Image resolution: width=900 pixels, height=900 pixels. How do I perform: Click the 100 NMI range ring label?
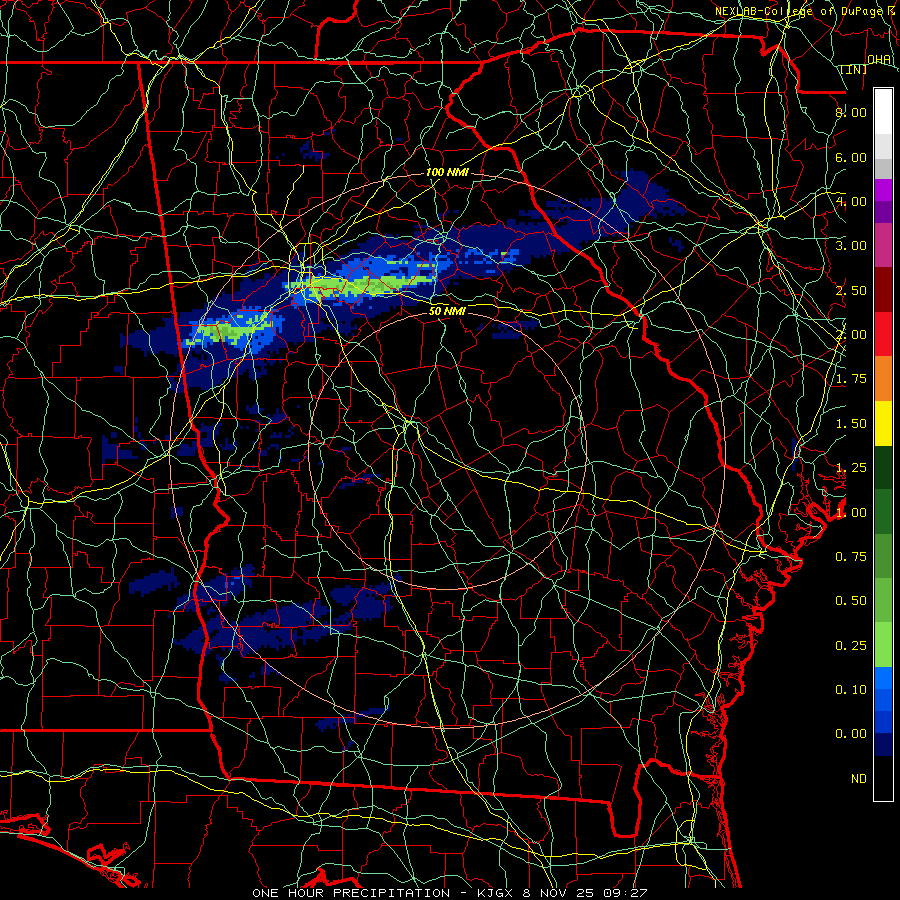(x=447, y=172)
